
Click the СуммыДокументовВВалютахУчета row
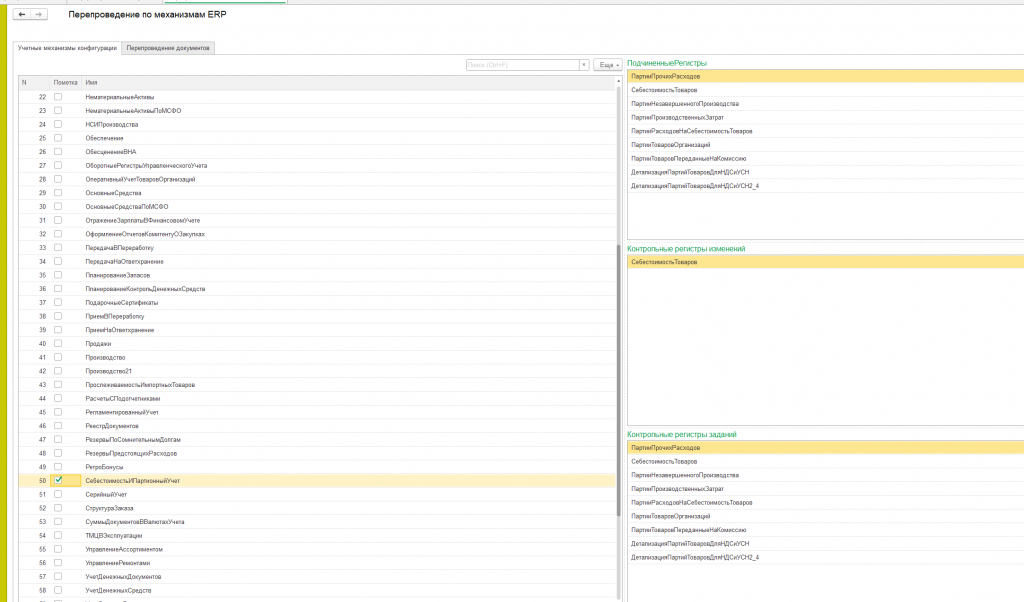(x=317, y=522)
